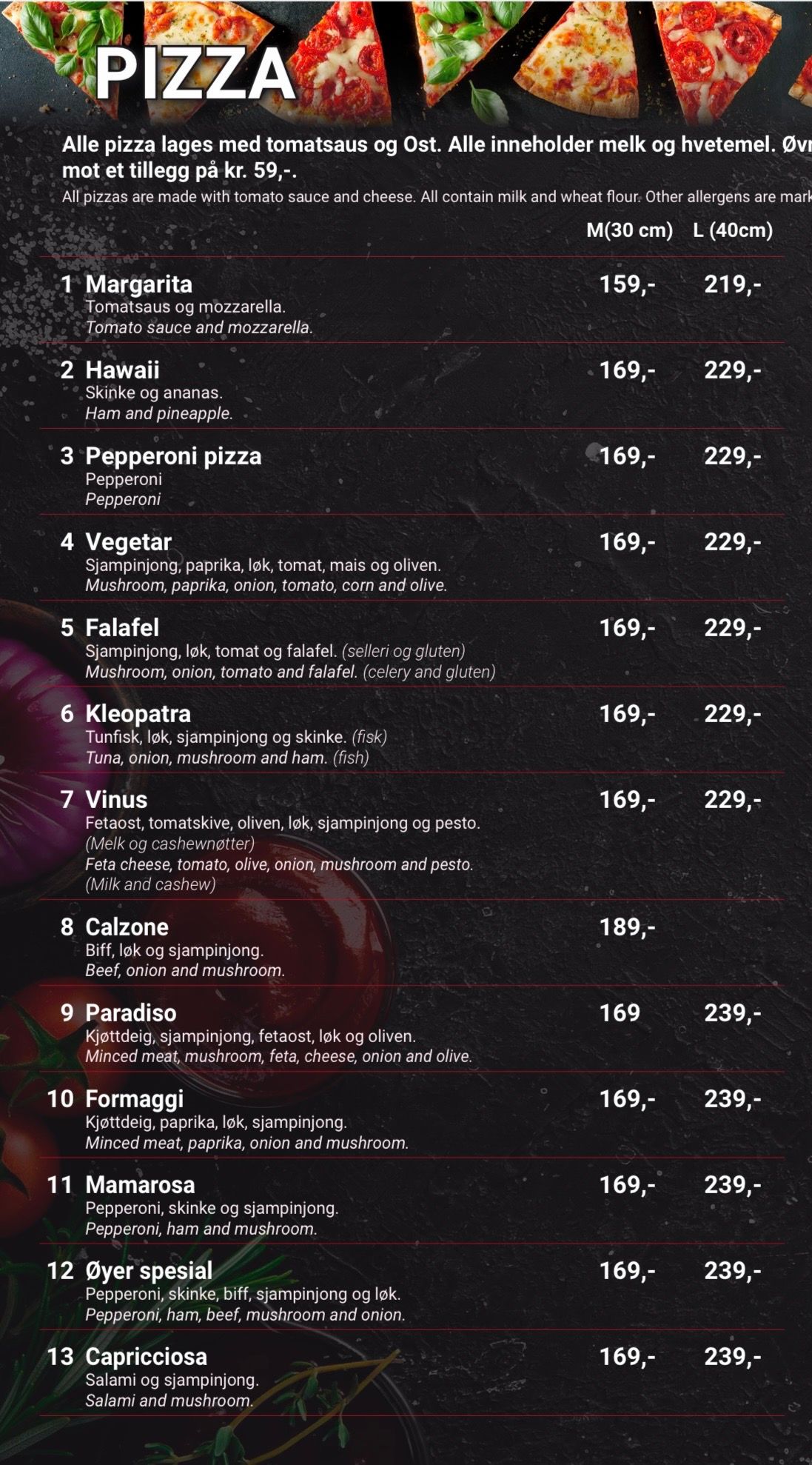Choose the Paradiso pizza name
The image size is (812, 1465).
click(130, 1012)
